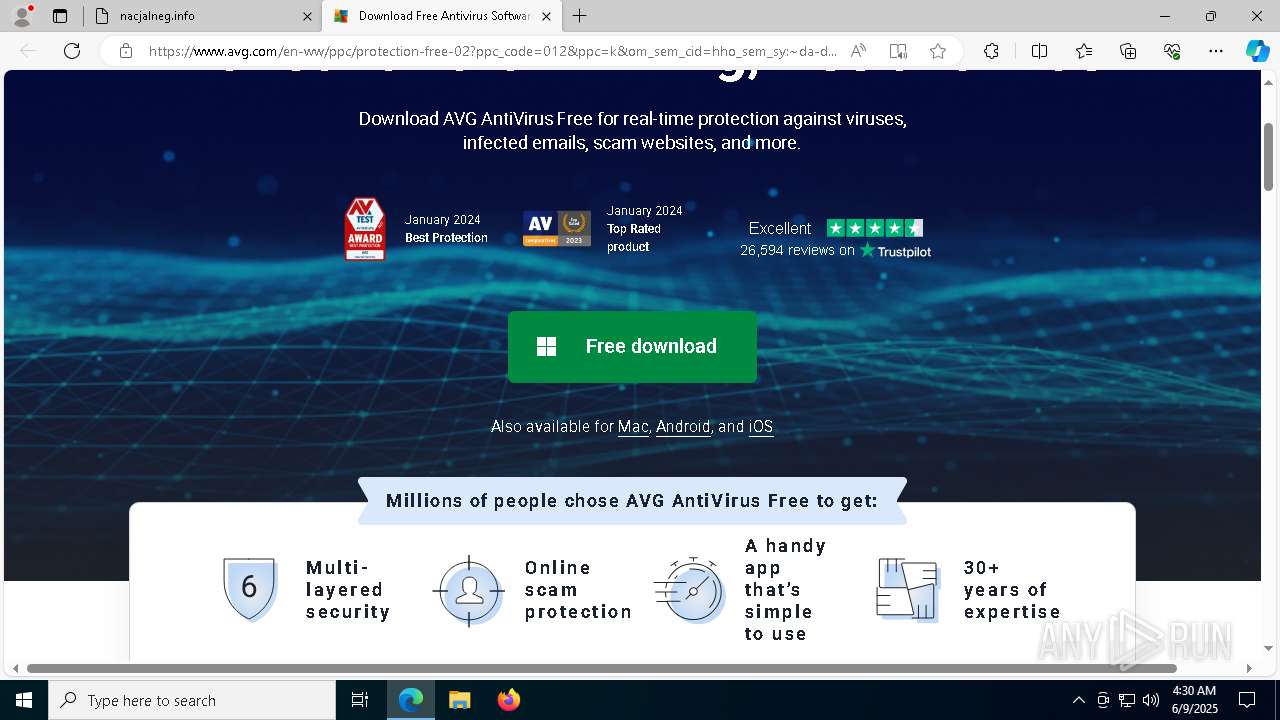Open the volume control

pos(1151,700)
